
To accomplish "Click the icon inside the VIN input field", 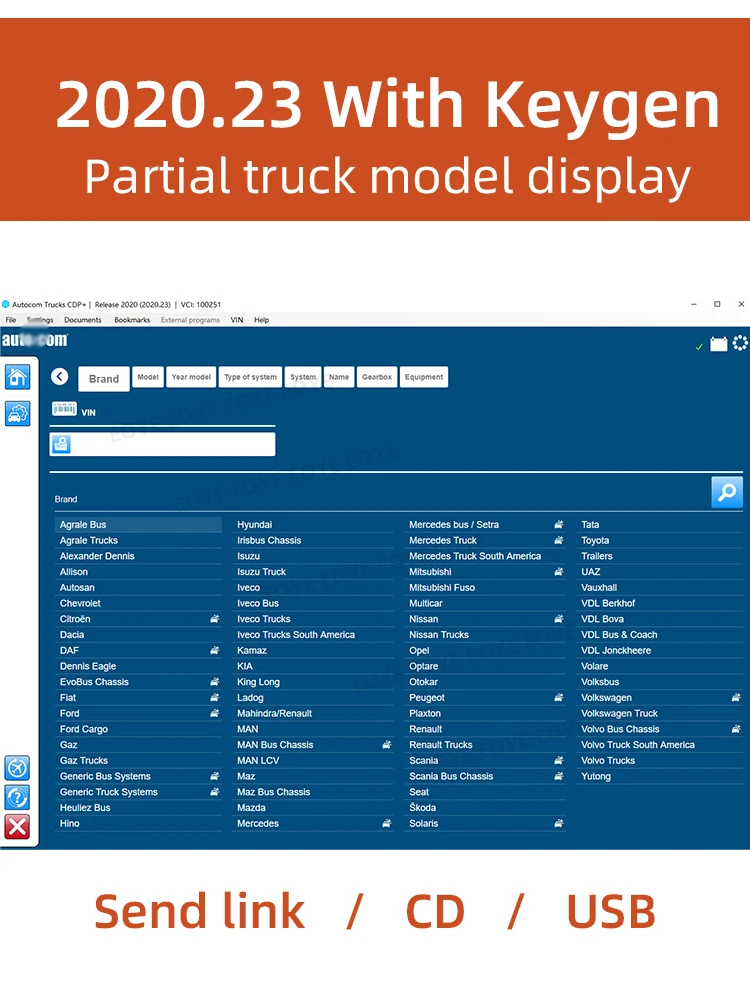I will click(61, 444).
